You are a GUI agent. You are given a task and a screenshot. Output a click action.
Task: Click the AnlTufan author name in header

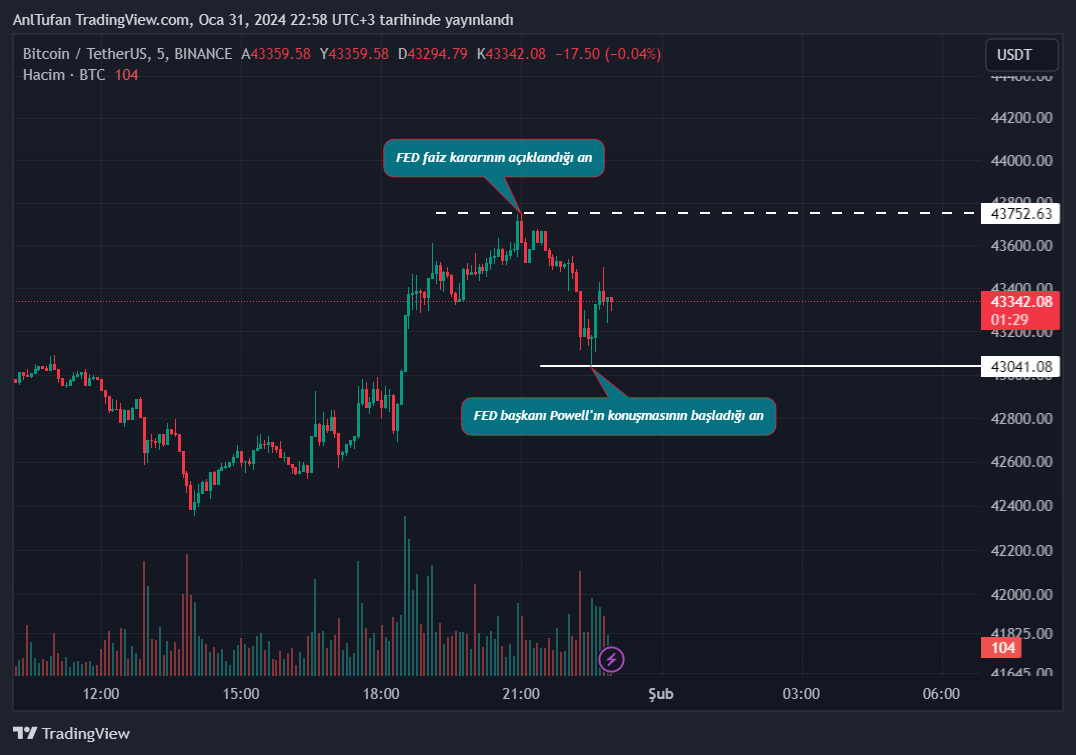point(42,20)
